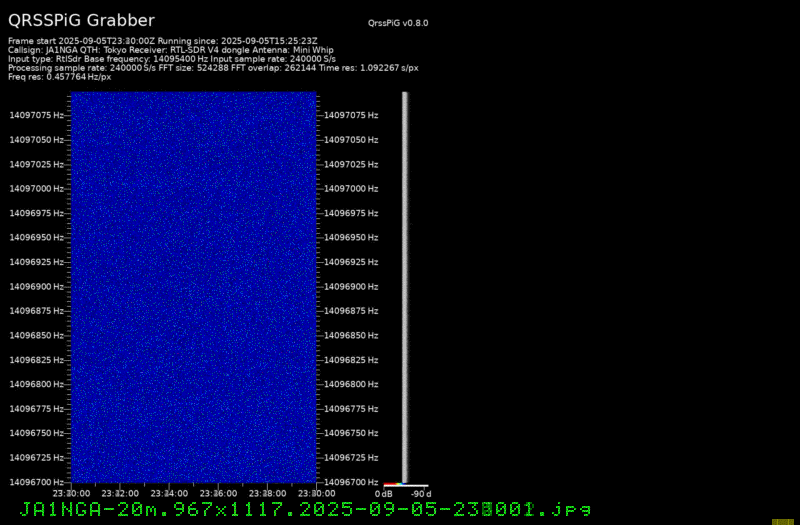Viewport: 800px width, 525px height.
Task: Click right axis label 14096700 Hz
Action: 351,482
